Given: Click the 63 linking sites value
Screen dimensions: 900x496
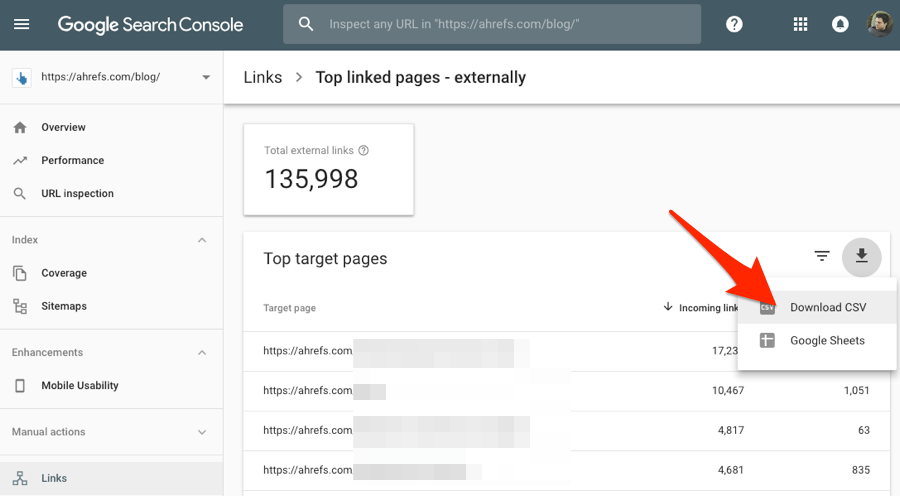Looking at the screenshot, I should [864, 430].
